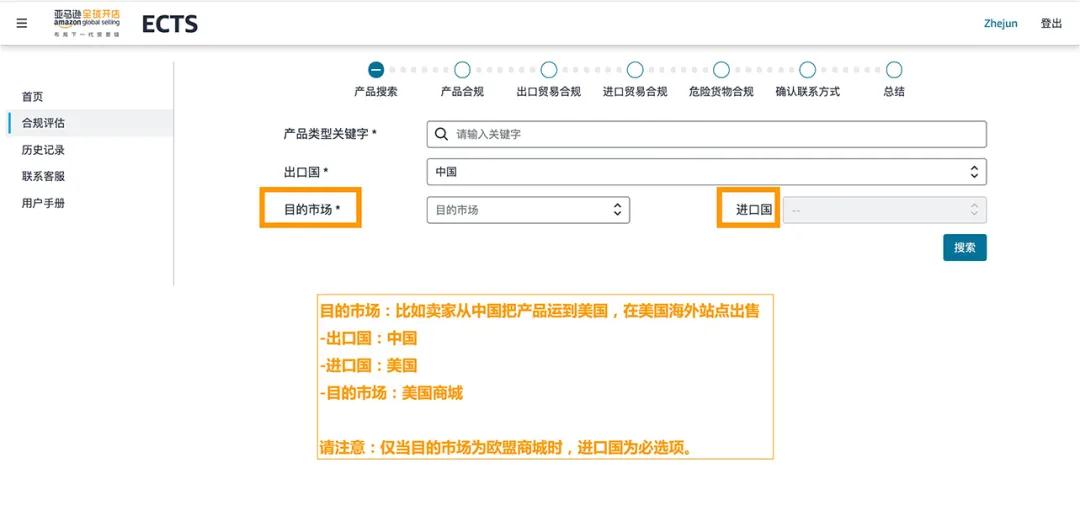Click the 危险货物合规 step label
This screenshot has width=1080, height=527.
721,92
